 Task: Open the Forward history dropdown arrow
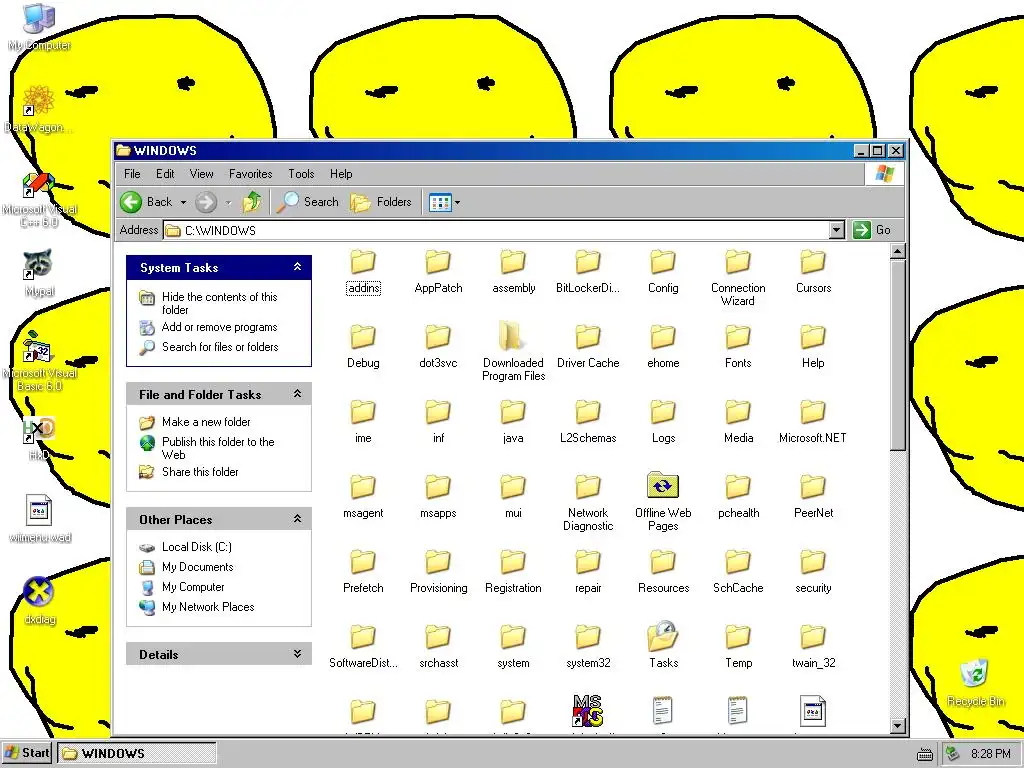tap(229, 202)
